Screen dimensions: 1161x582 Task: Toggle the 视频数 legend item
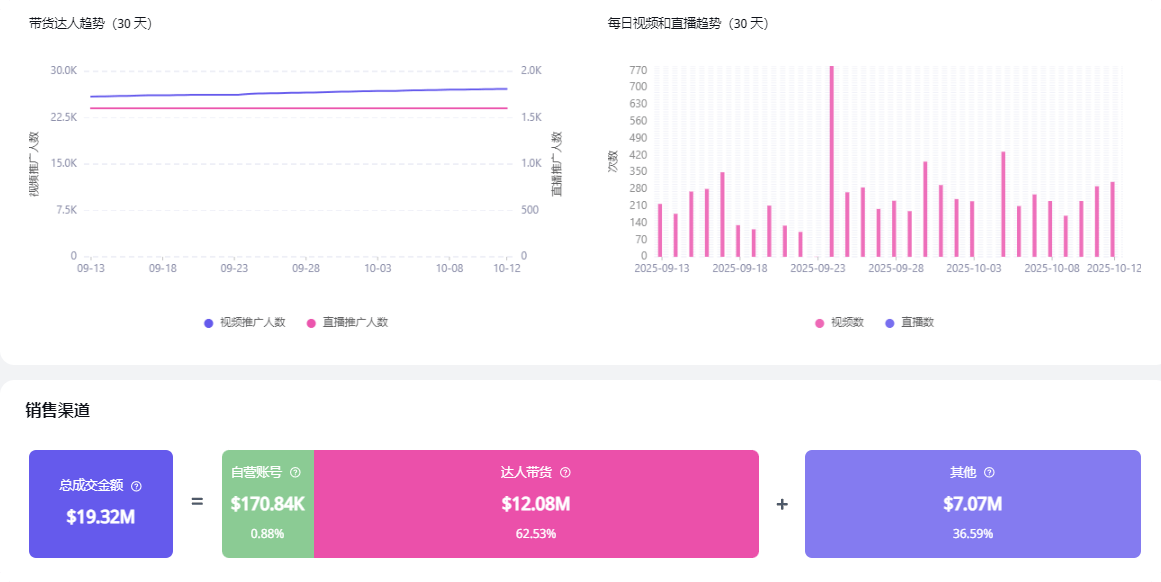click(839, 323)
